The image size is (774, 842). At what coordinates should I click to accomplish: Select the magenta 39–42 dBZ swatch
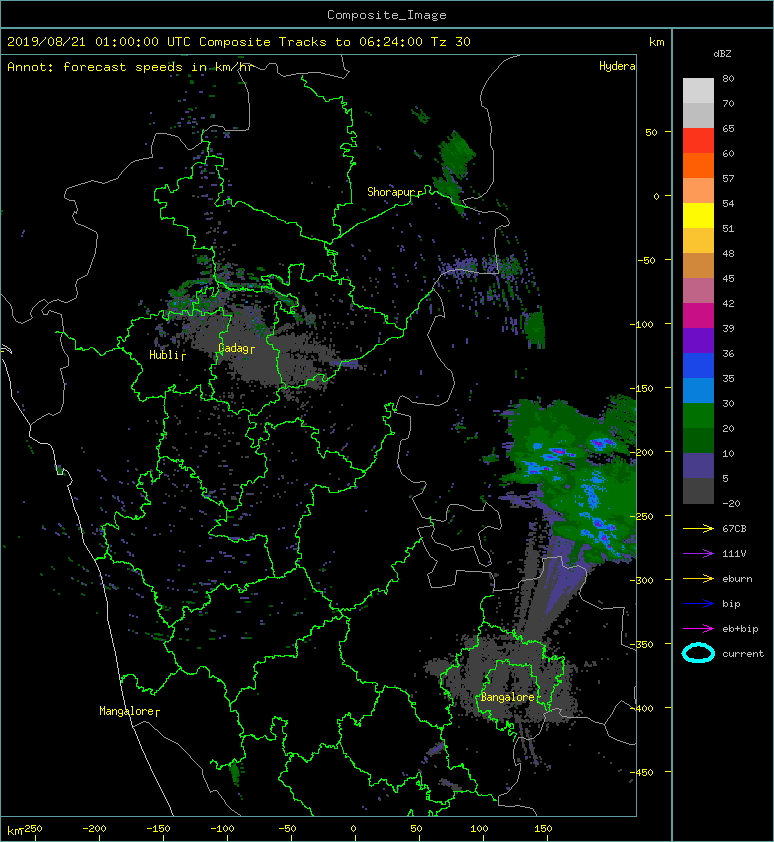(698, 315)
